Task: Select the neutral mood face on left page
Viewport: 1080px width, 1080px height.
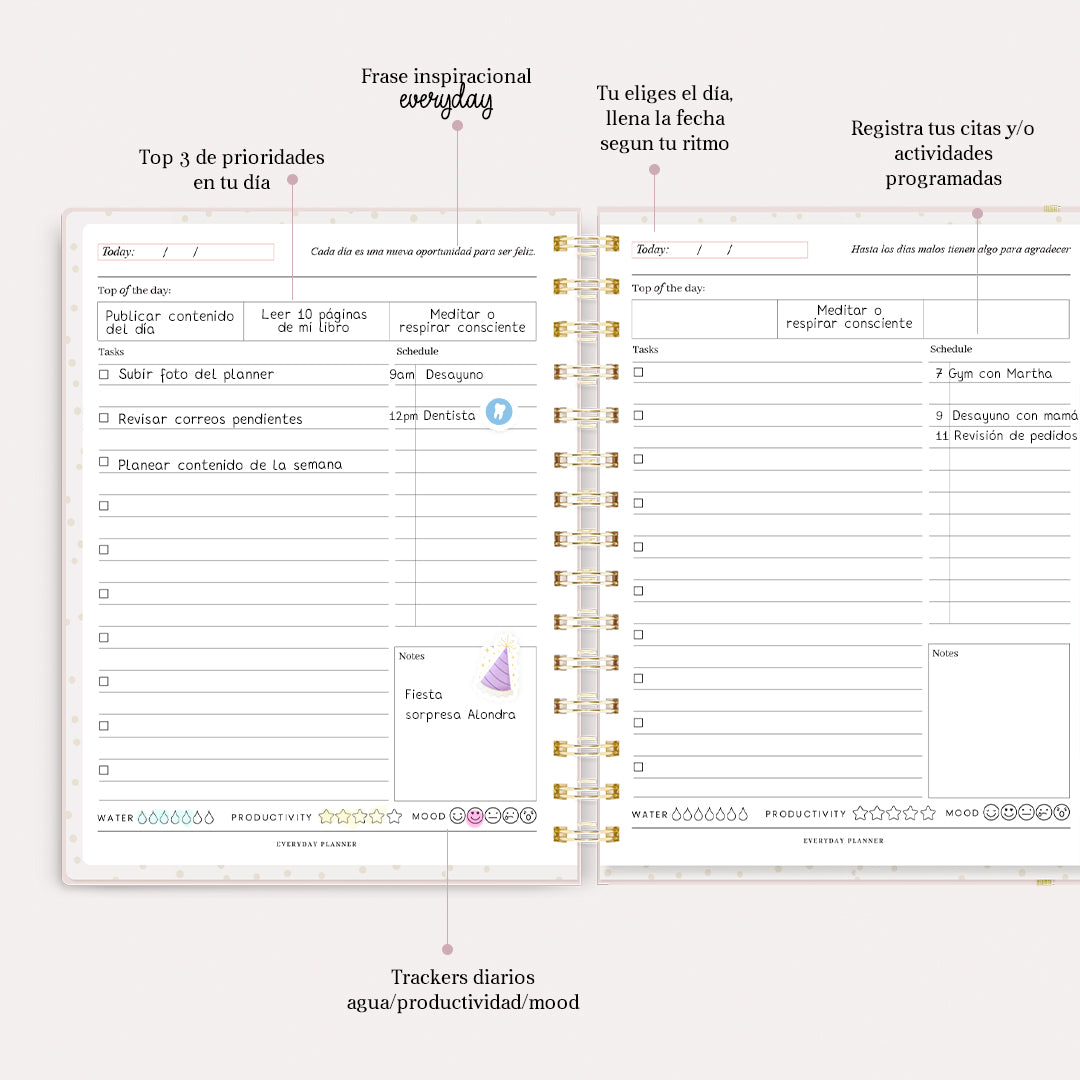Action: coord(493,816)
